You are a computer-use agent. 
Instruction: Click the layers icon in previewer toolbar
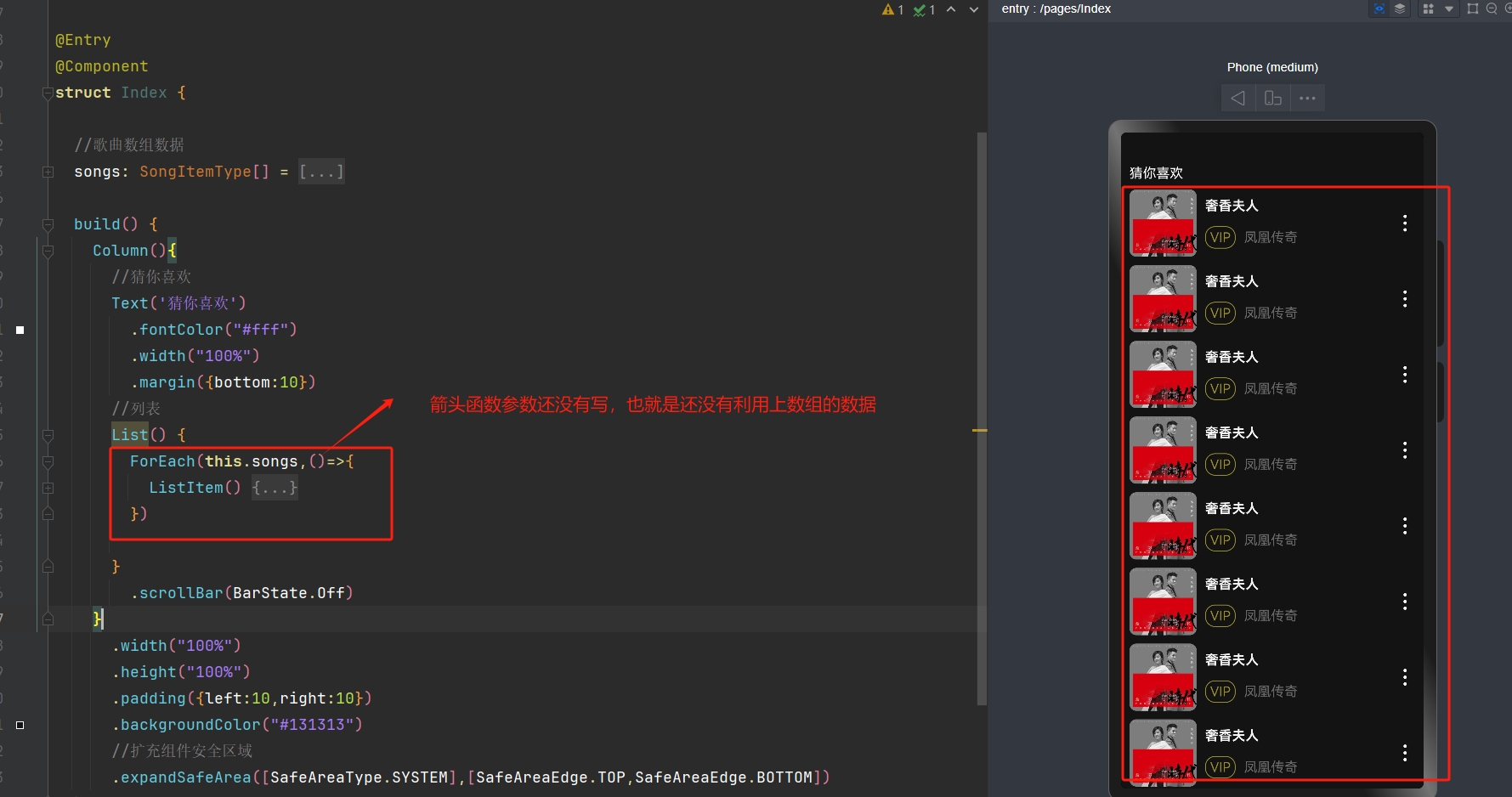click(x=1400, y=8)
